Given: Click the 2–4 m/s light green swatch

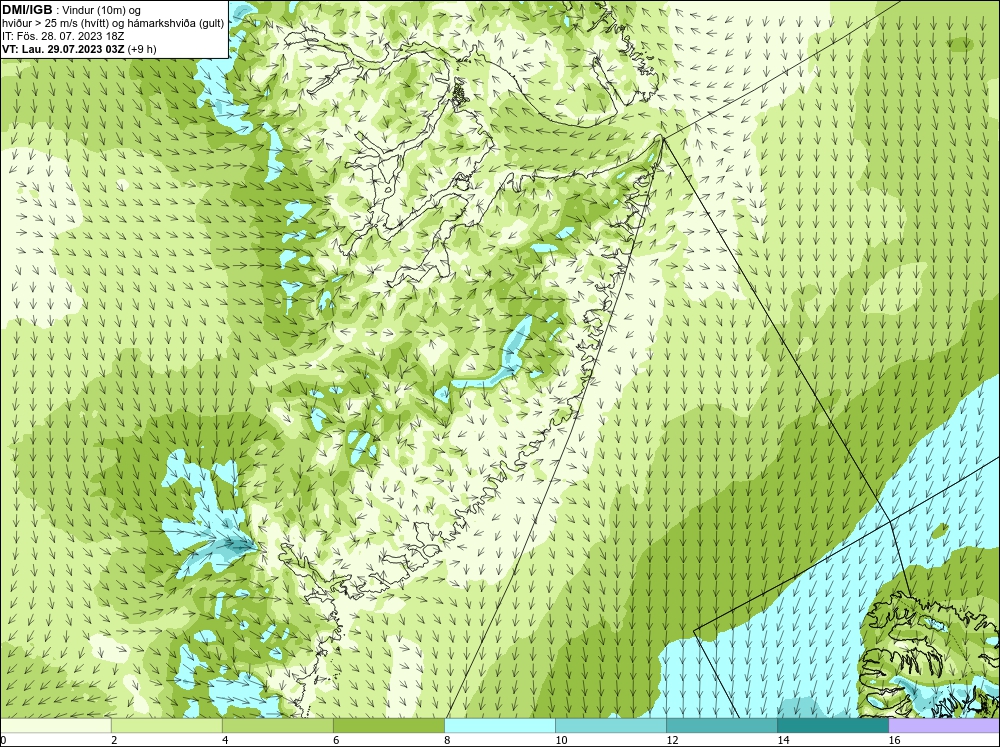Looking at the screenshot, I should (167, 725).
